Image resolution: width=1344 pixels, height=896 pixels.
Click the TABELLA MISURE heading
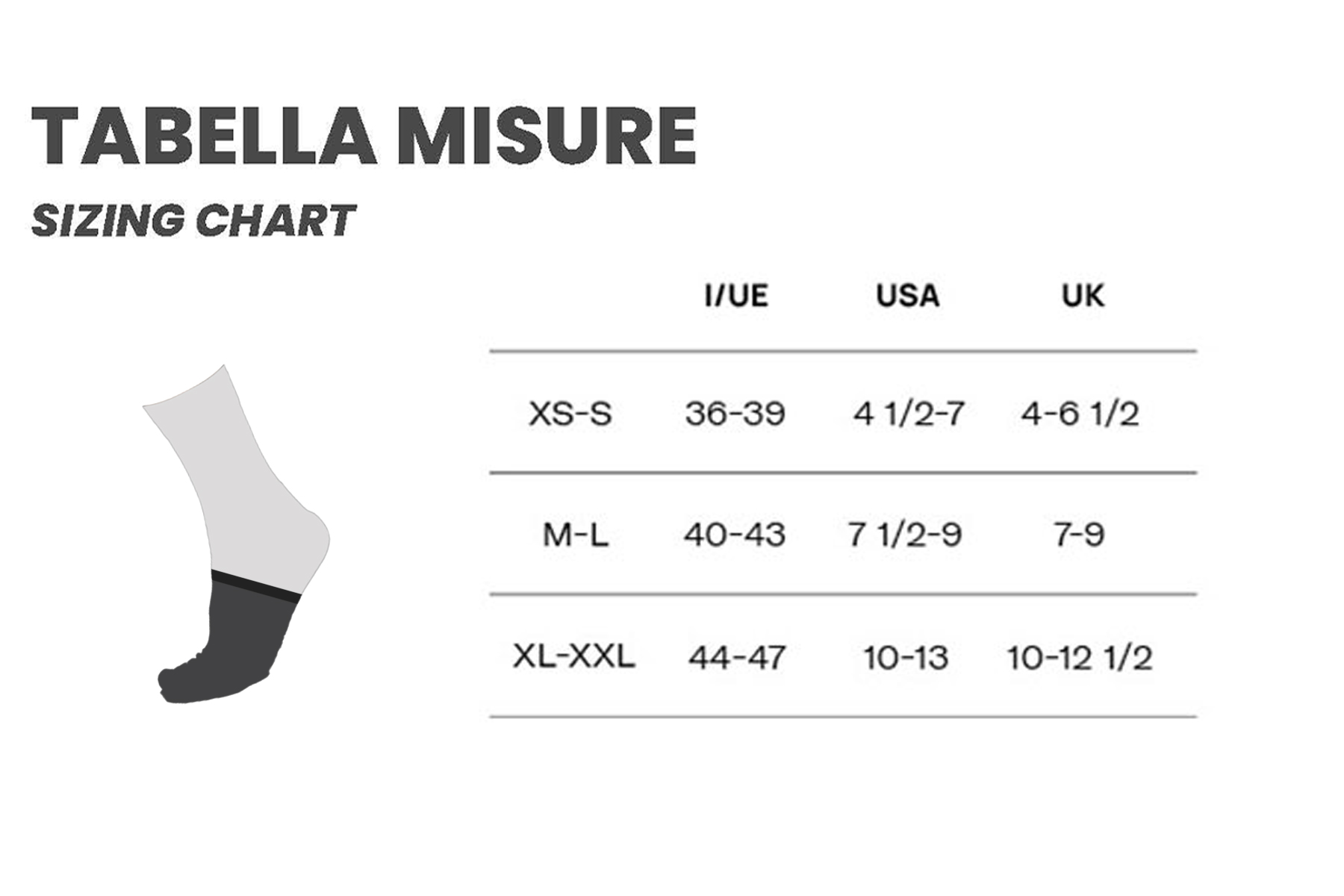[x=364, y=137]
